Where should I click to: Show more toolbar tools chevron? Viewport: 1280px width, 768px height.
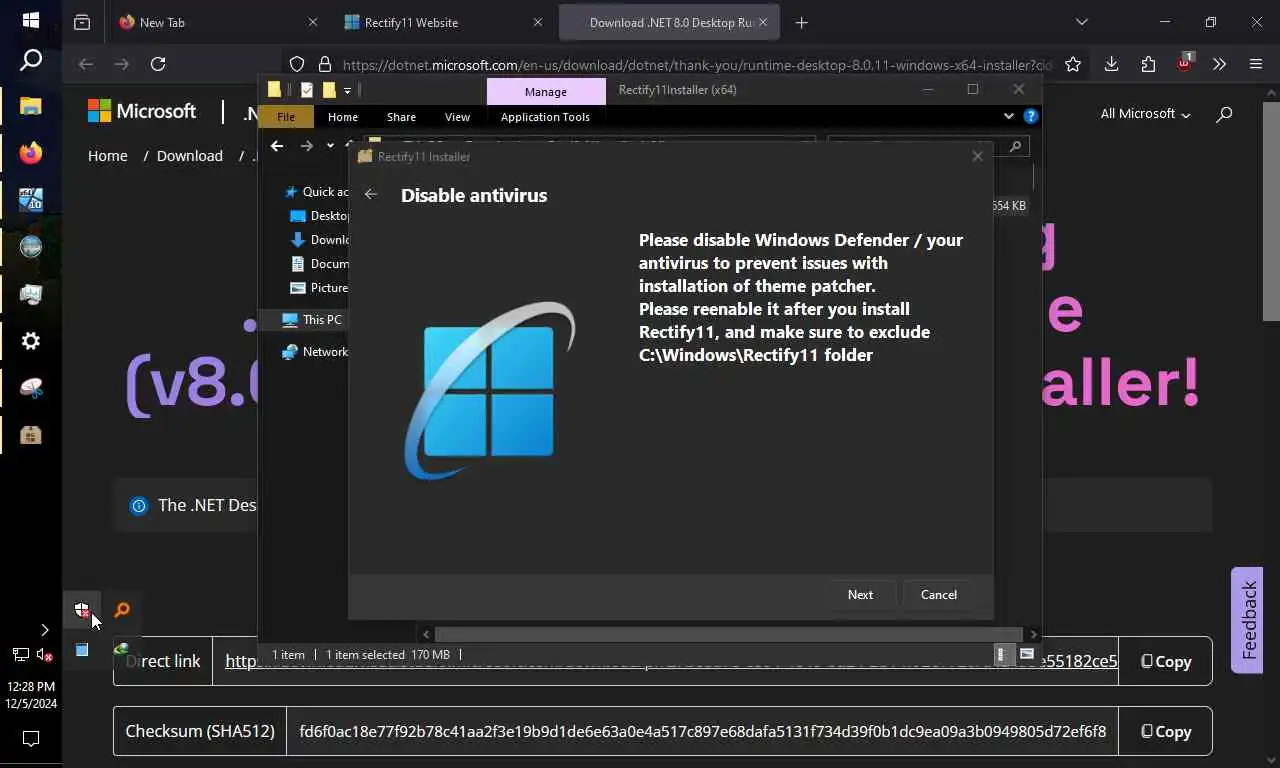[x=1219, y=64]
